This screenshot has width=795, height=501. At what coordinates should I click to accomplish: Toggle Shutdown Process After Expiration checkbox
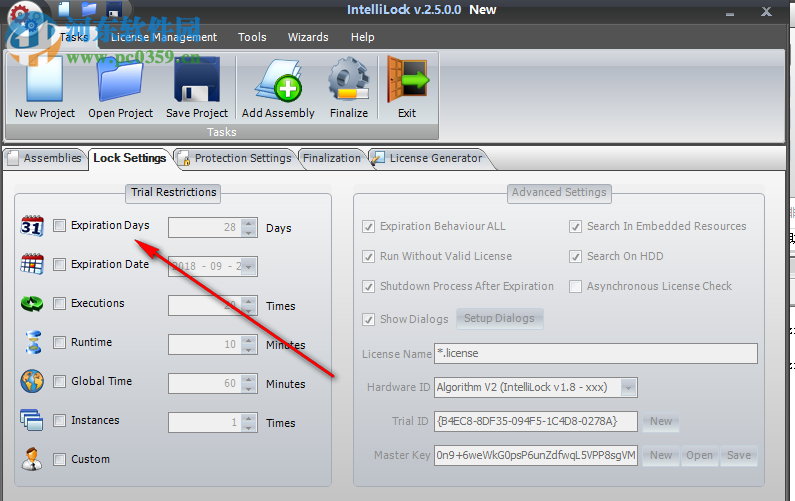click(x=369, y=287)
